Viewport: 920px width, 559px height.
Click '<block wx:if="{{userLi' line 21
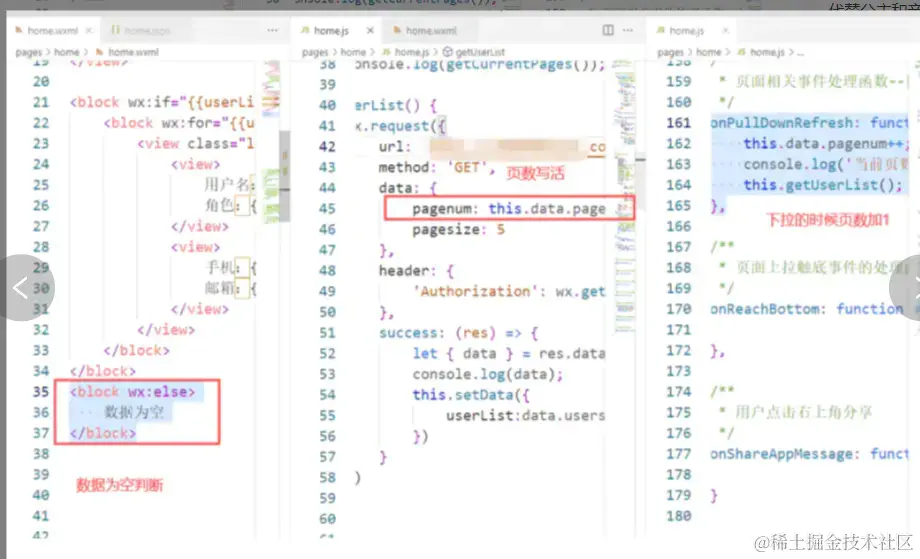coord(161,102)
